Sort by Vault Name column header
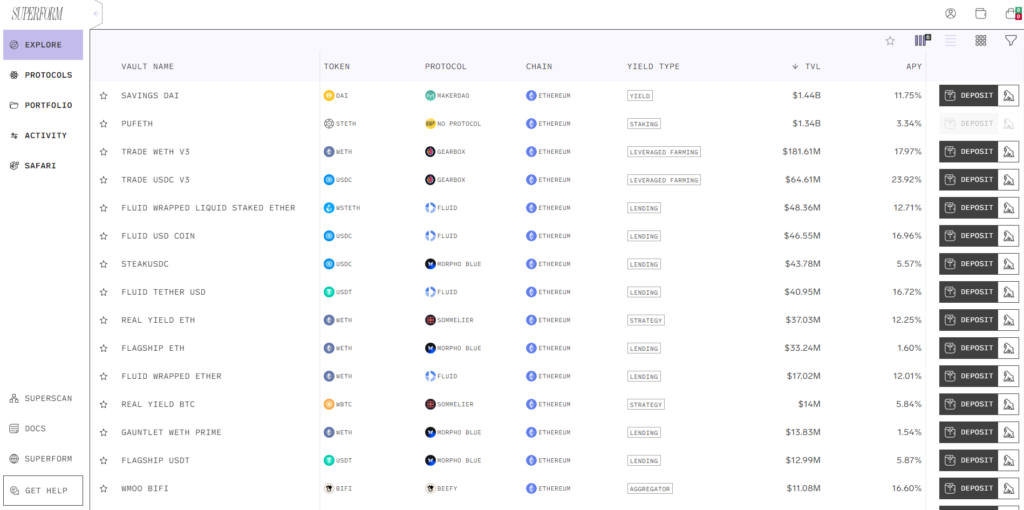 (148, 67)
